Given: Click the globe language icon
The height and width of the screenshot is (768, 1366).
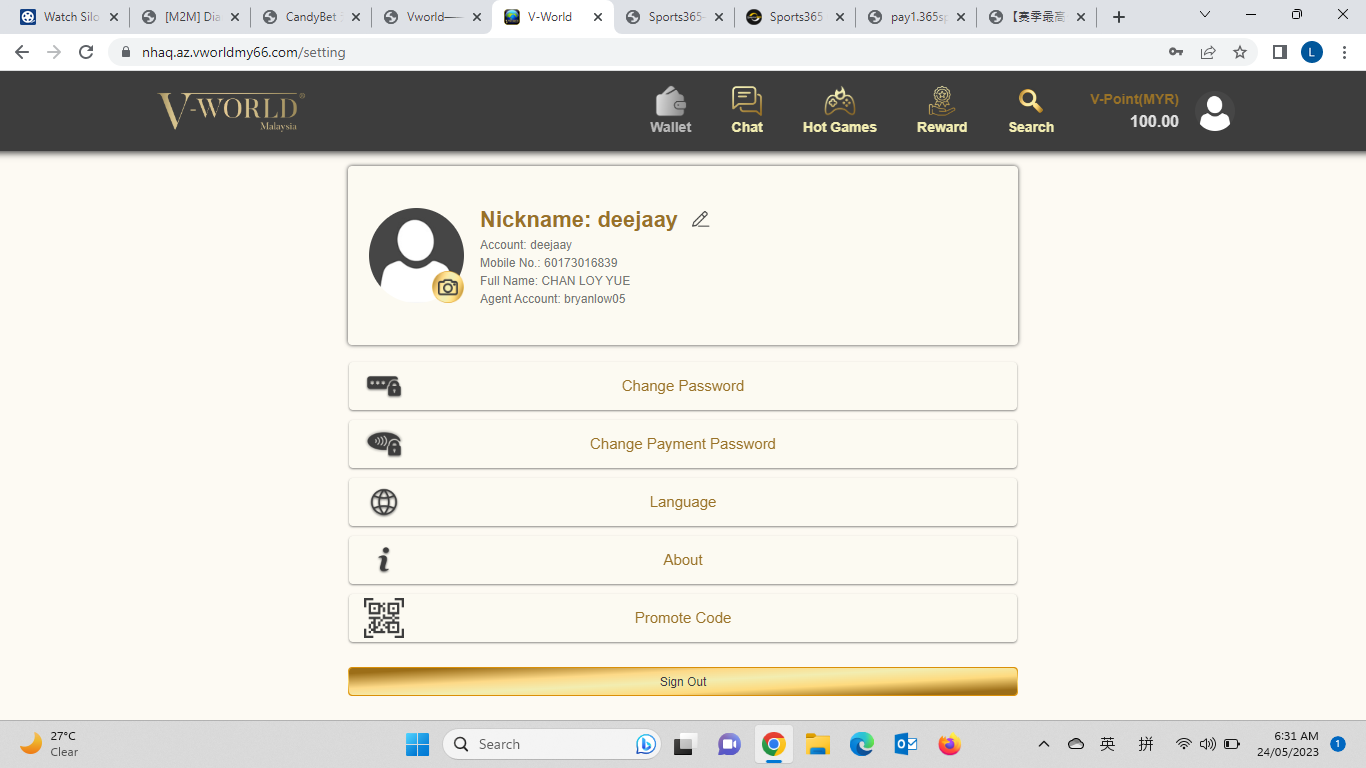Looking at the screenshot, I should tap(384, 502).
